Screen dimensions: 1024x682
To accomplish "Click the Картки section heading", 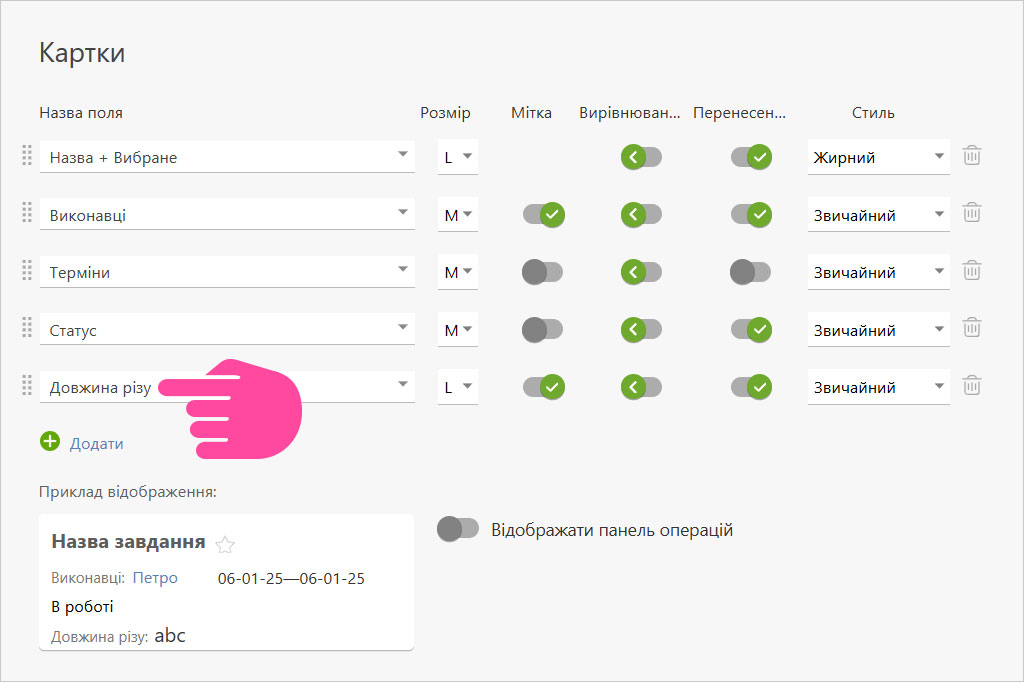I will point(82,52).
